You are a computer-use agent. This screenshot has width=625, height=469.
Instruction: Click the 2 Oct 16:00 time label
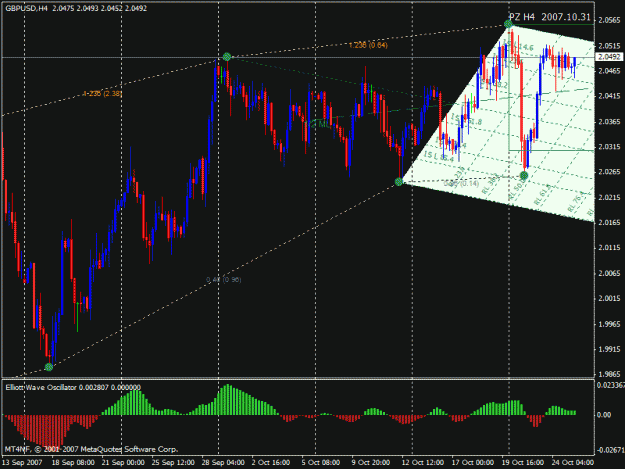271,463
